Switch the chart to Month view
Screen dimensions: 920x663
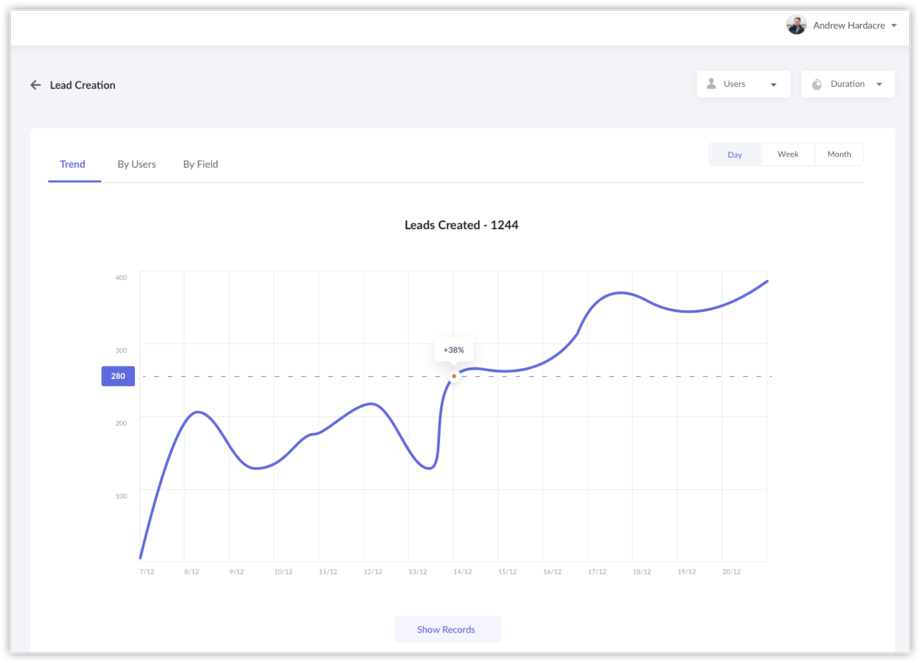coord(839,154)
